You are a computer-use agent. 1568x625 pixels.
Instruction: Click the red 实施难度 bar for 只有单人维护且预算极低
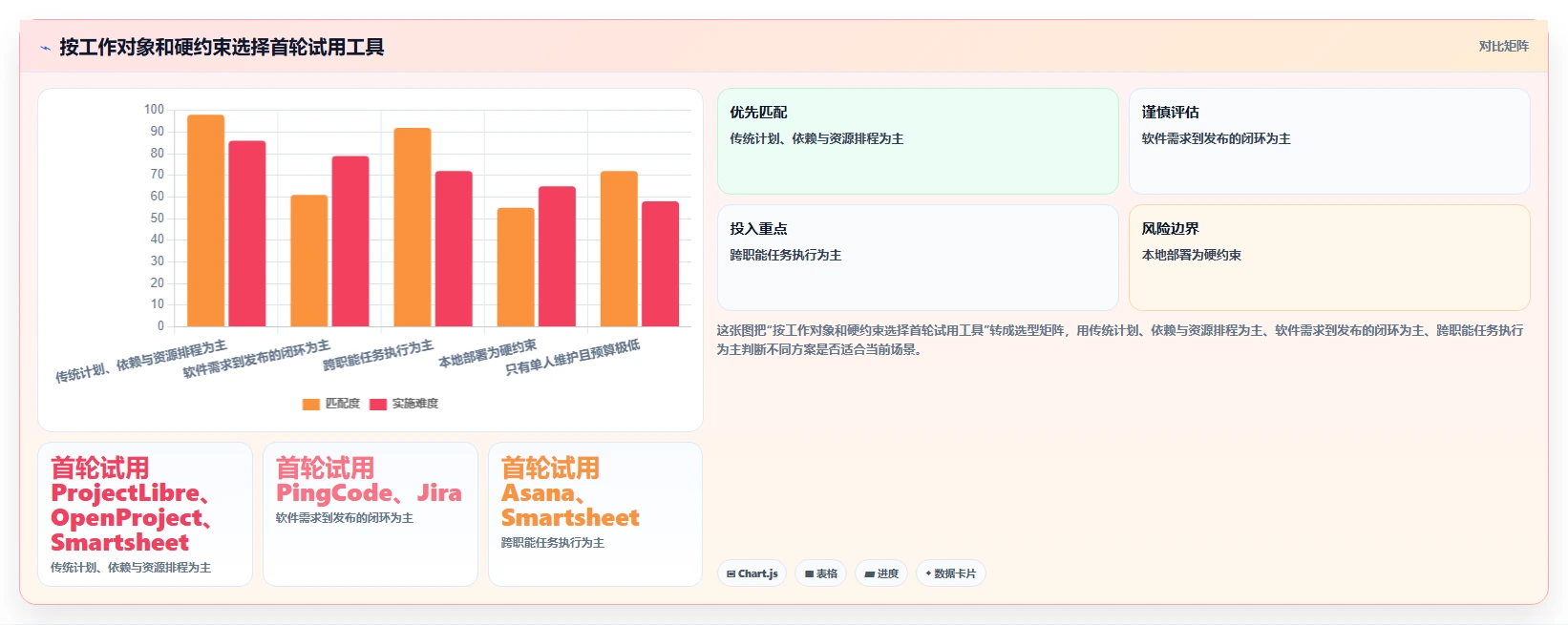tap(660, 264)
